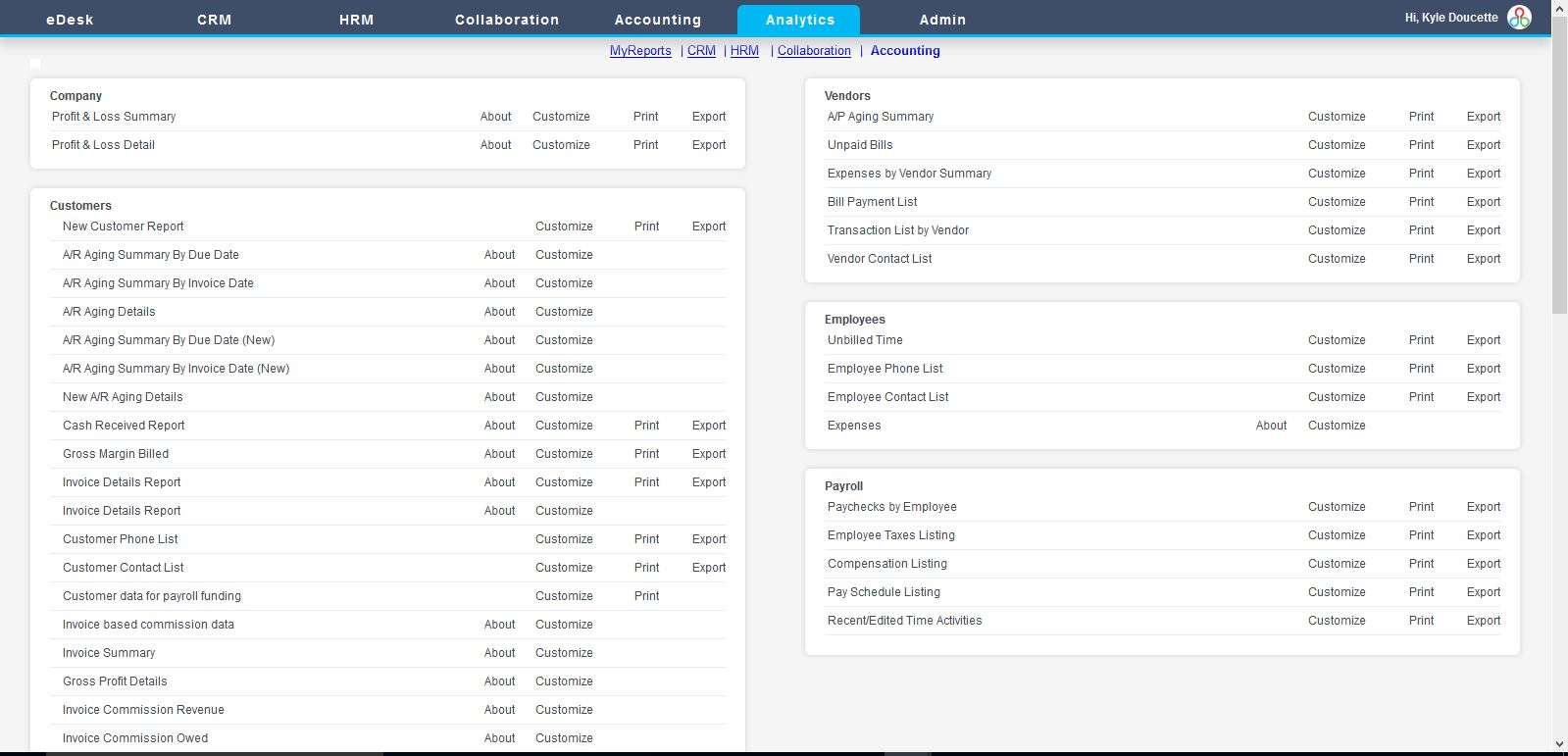Print the Cash Received Report

point(646,426)
